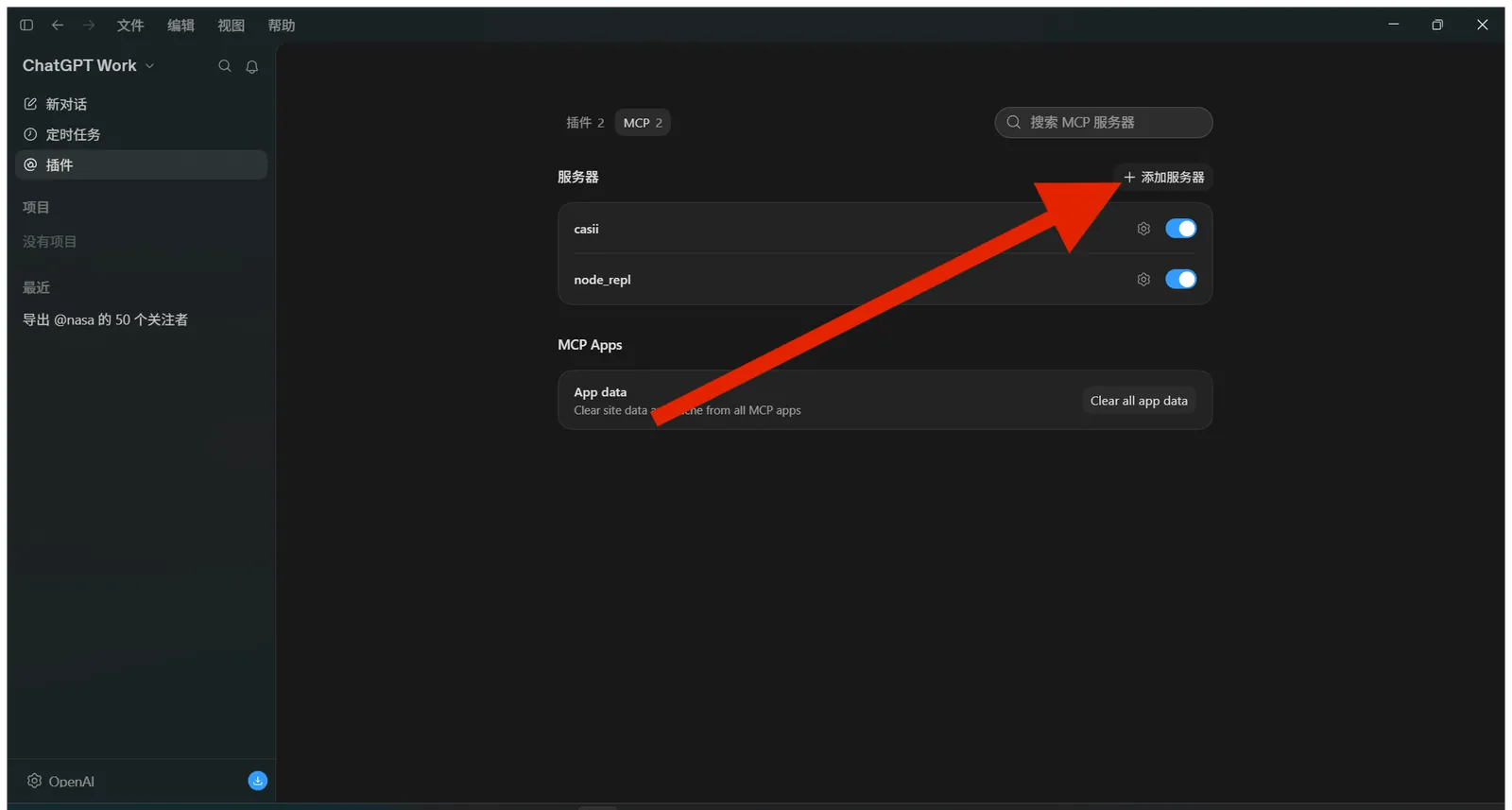Click the casii server name
1512x810 pixels.
click(x=586, y=229)
